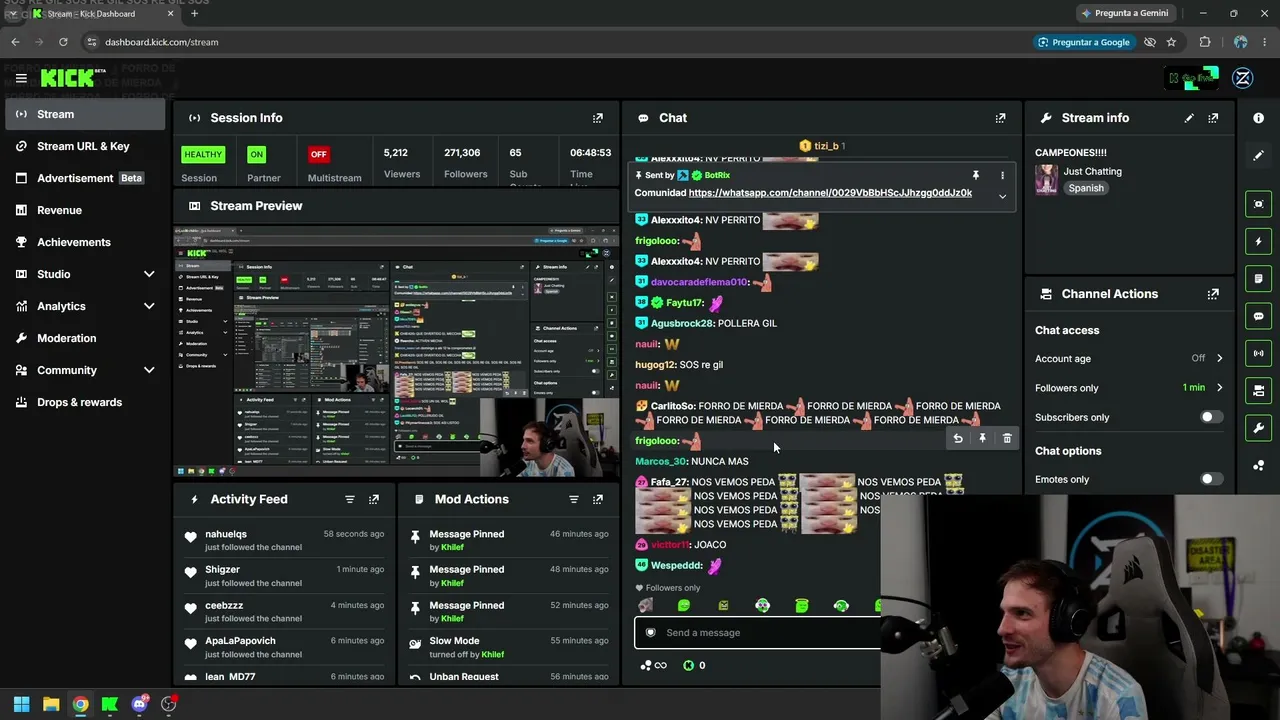Click the Just Chatting category thumbnail
The image size is (1280, 720).
point(1046,179)
